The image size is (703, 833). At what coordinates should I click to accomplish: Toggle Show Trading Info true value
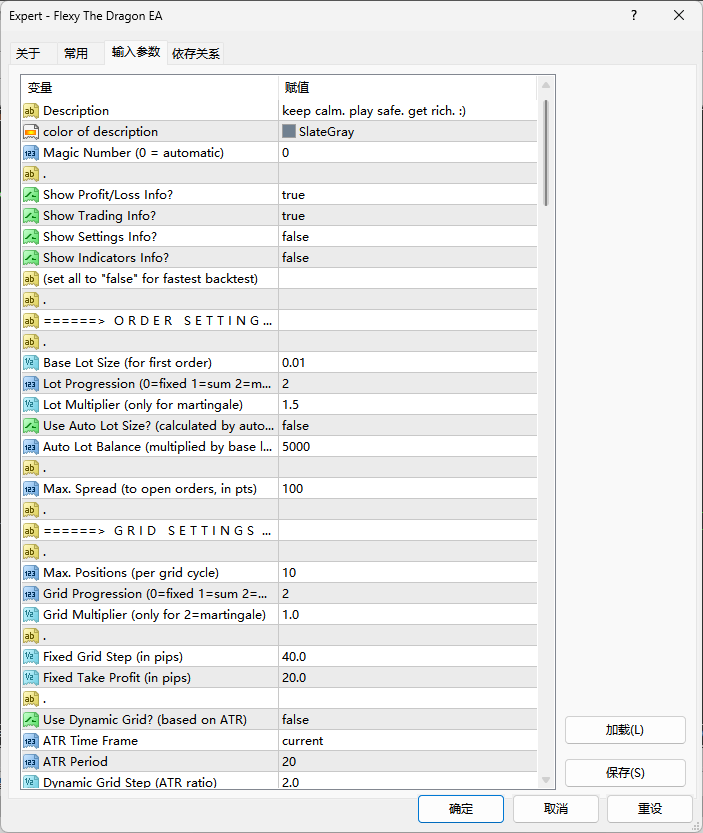408,216
